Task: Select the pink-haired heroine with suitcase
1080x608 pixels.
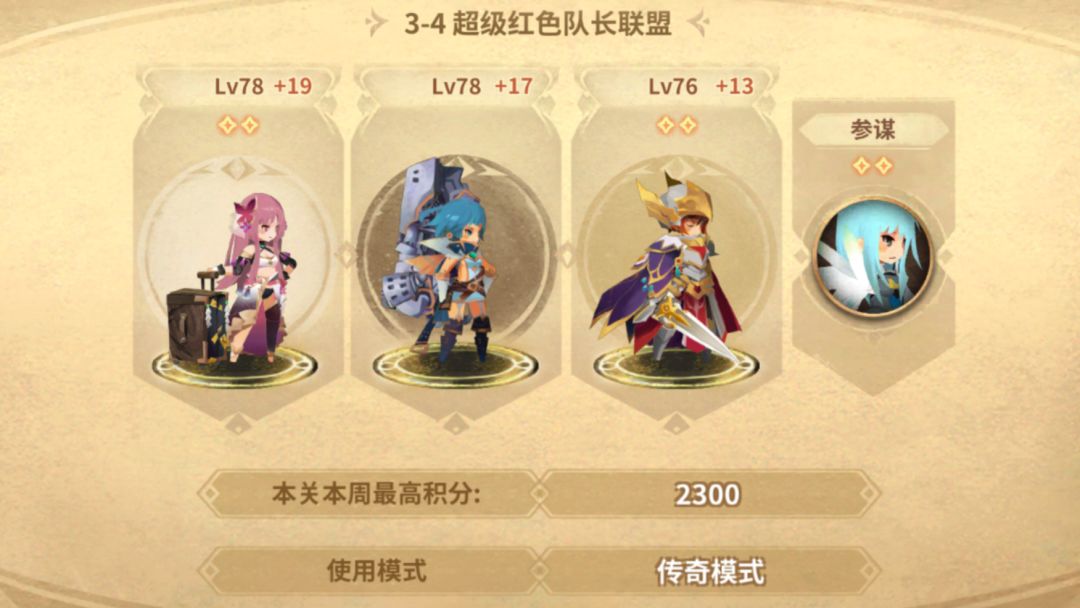Action: point(232,279)
